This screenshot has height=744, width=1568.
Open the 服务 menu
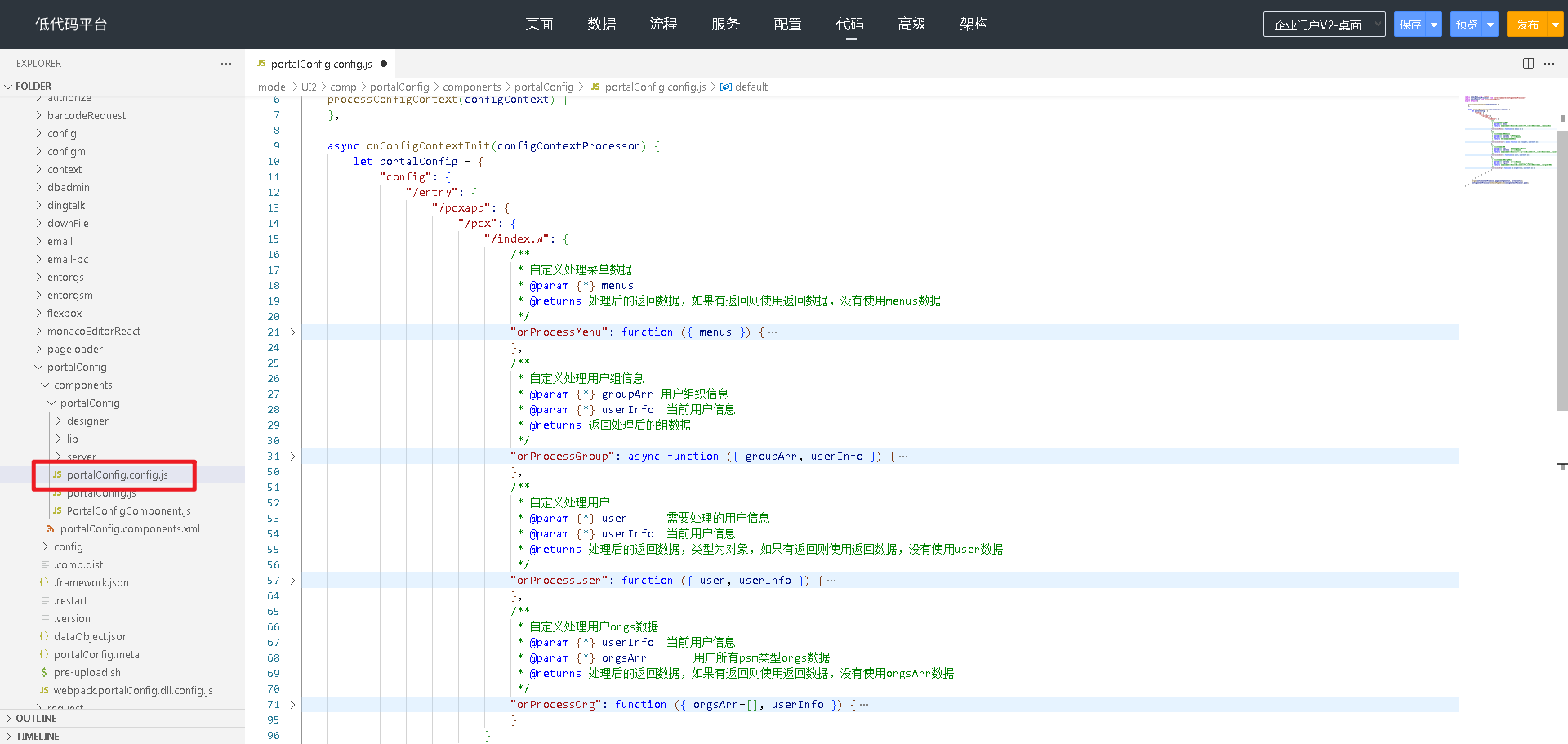[x=725, y=25]
